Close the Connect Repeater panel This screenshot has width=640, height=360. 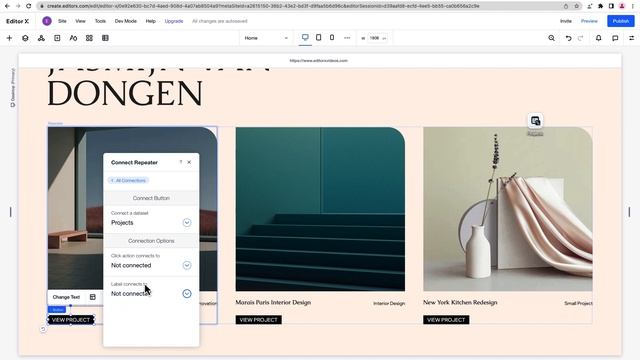tap(189, 162)
